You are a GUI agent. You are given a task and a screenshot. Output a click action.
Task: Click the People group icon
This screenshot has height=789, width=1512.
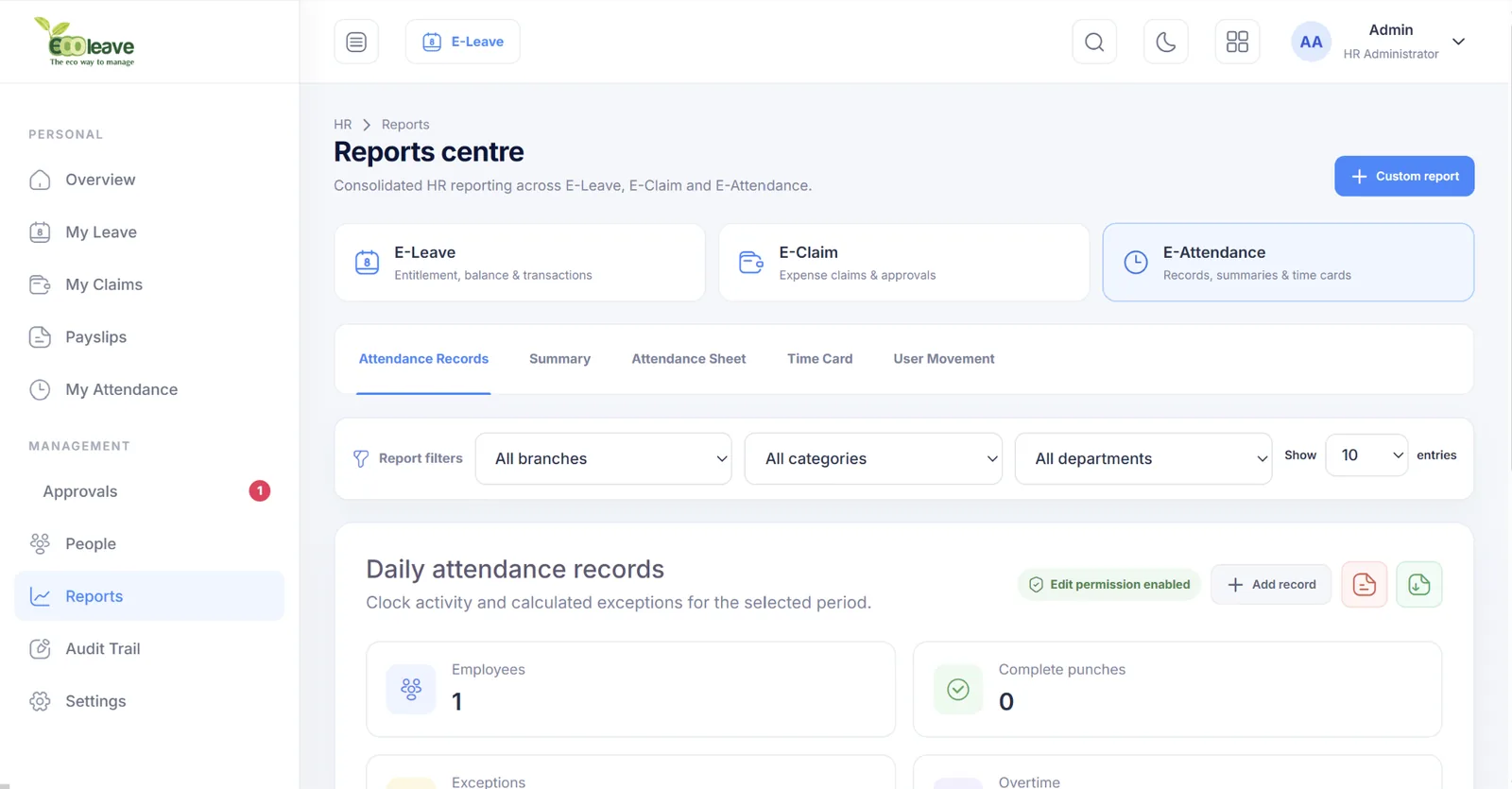(40, 543)
